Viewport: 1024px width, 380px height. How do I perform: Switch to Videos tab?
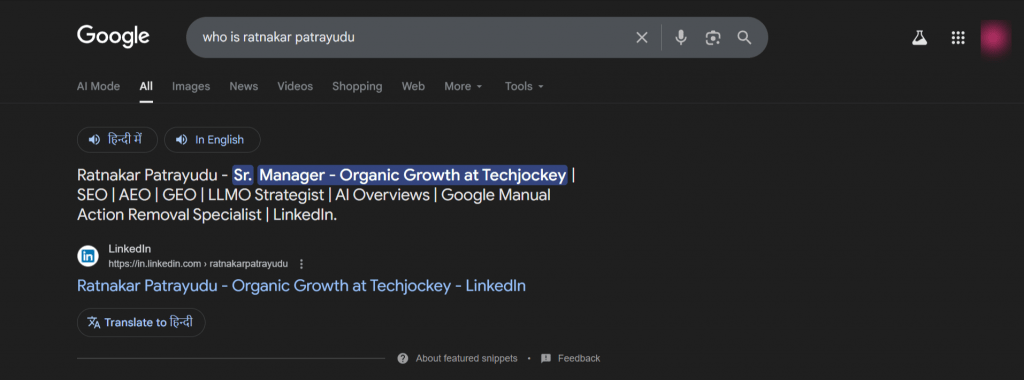[x=295, y=86]
